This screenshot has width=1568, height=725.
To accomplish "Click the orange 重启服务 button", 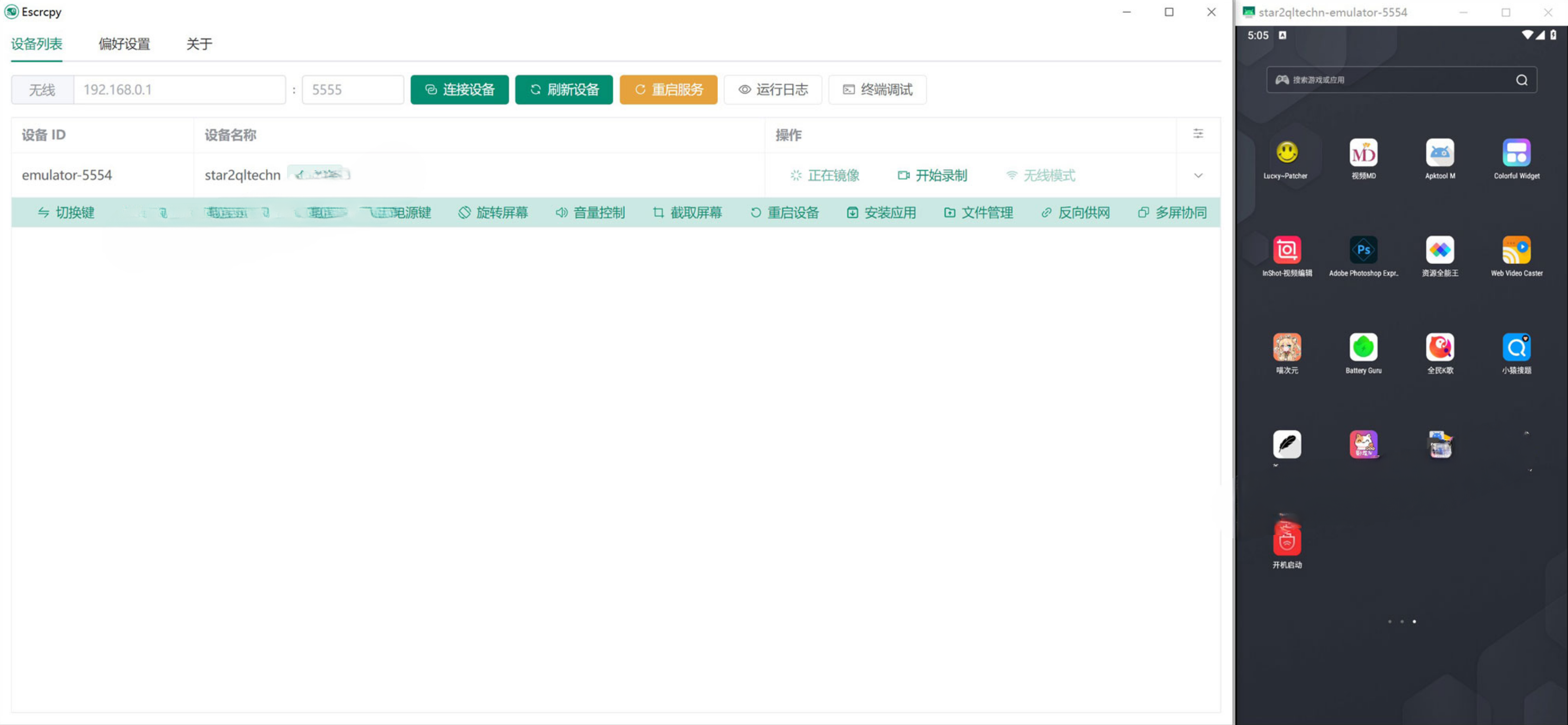I will click(x=668, y=89).
